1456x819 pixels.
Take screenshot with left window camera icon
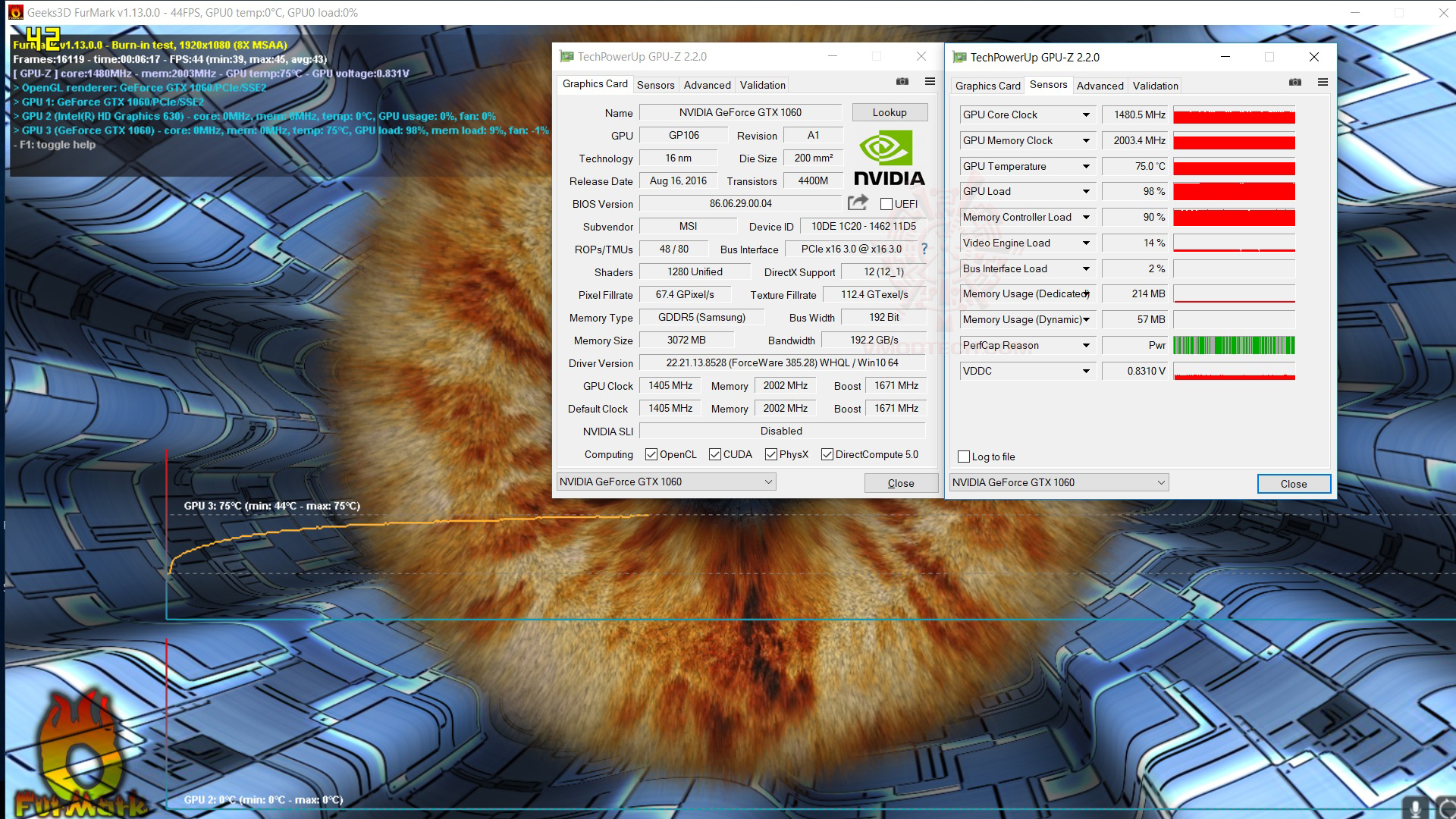point(902,82)
